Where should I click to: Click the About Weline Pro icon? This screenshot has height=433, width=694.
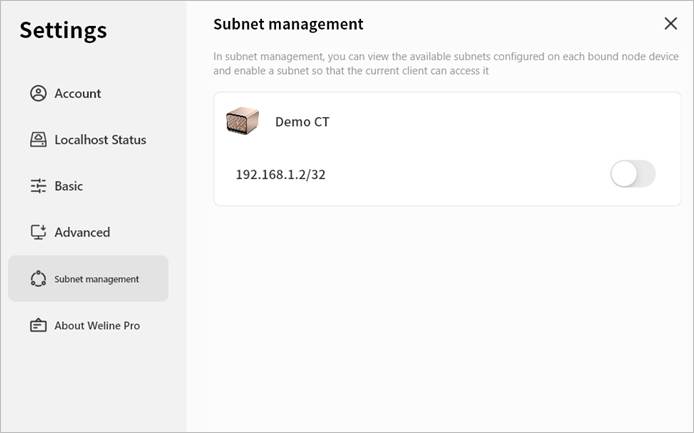39,325
